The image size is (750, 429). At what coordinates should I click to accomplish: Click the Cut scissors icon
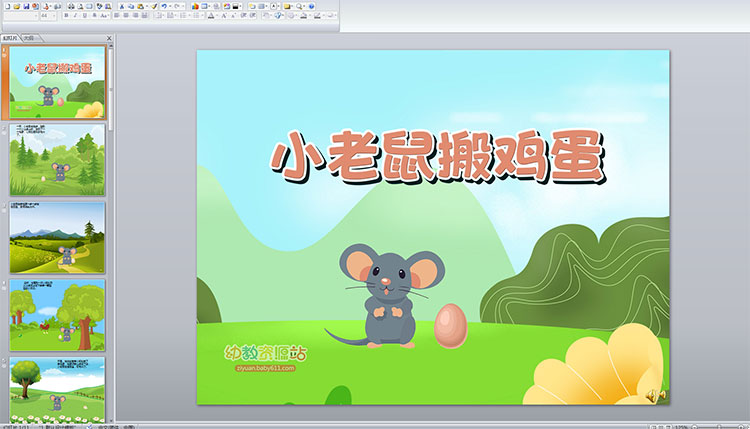tap(121, 6)
